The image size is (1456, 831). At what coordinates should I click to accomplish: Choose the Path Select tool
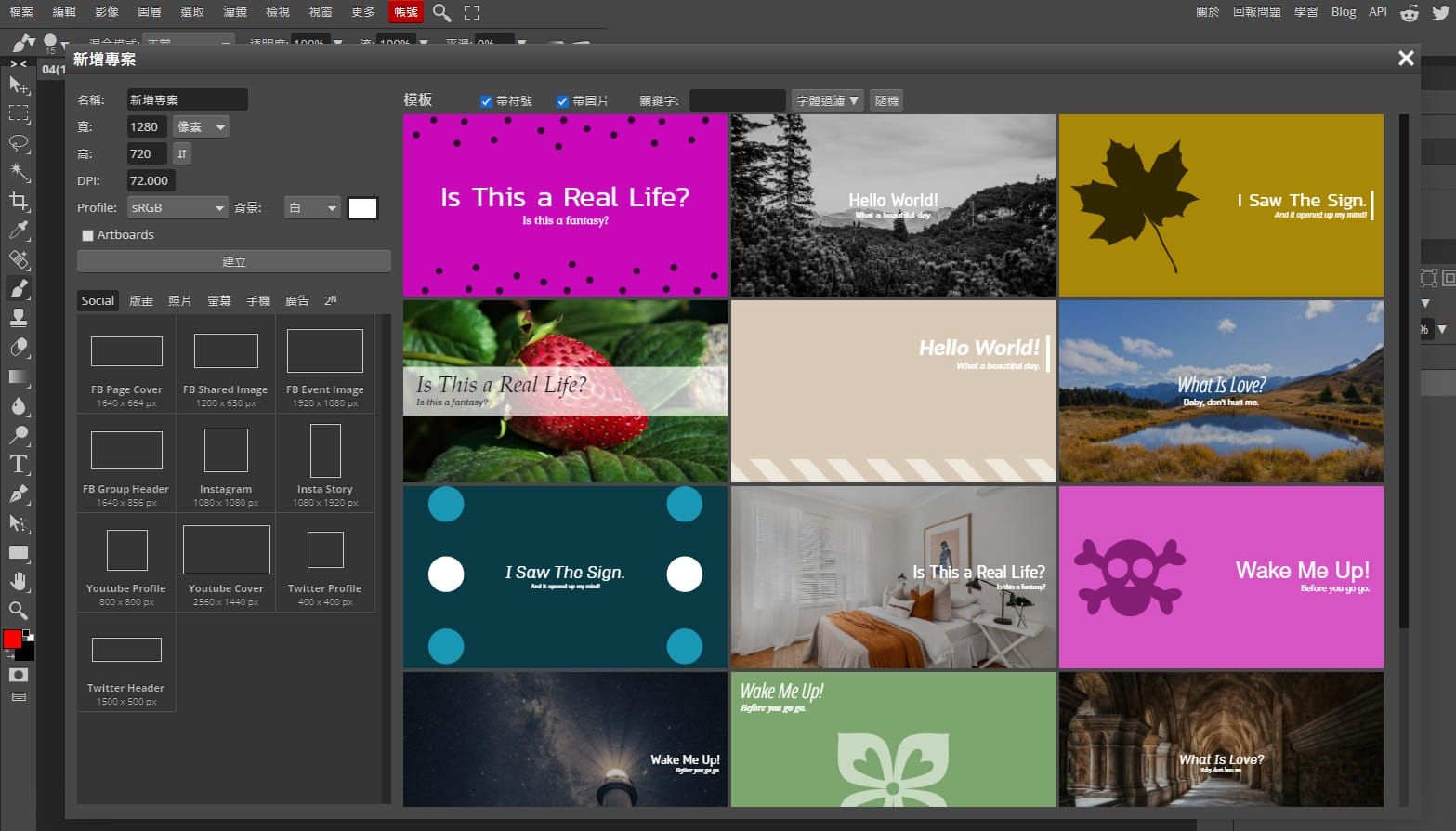(x=19, y=522)
